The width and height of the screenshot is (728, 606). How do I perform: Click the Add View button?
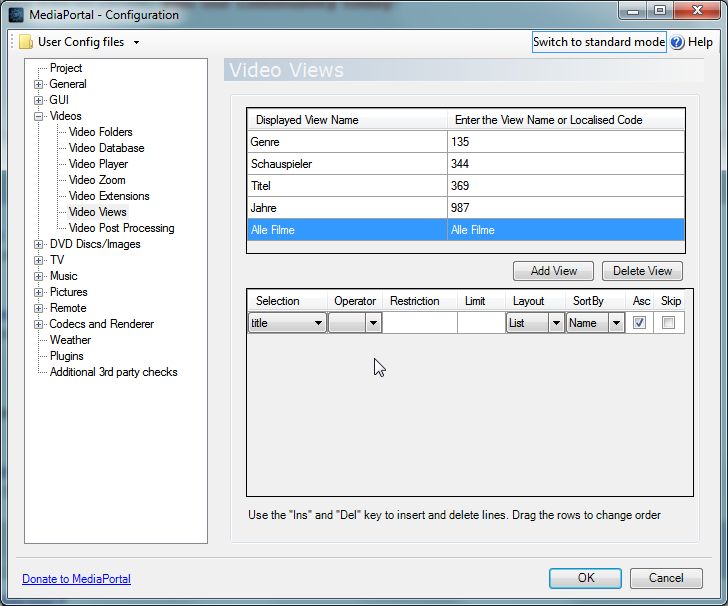pos(553,271)
